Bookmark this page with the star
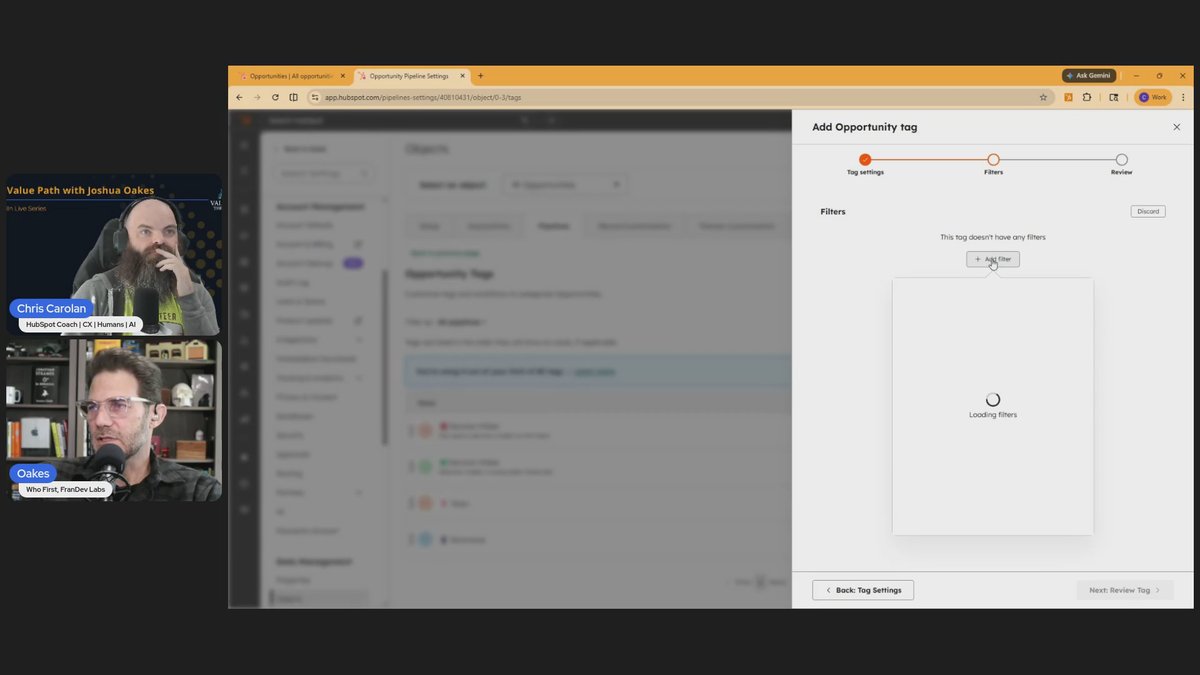The height and width of the screenshot is (675, 1200). [x=1043, y=97]
